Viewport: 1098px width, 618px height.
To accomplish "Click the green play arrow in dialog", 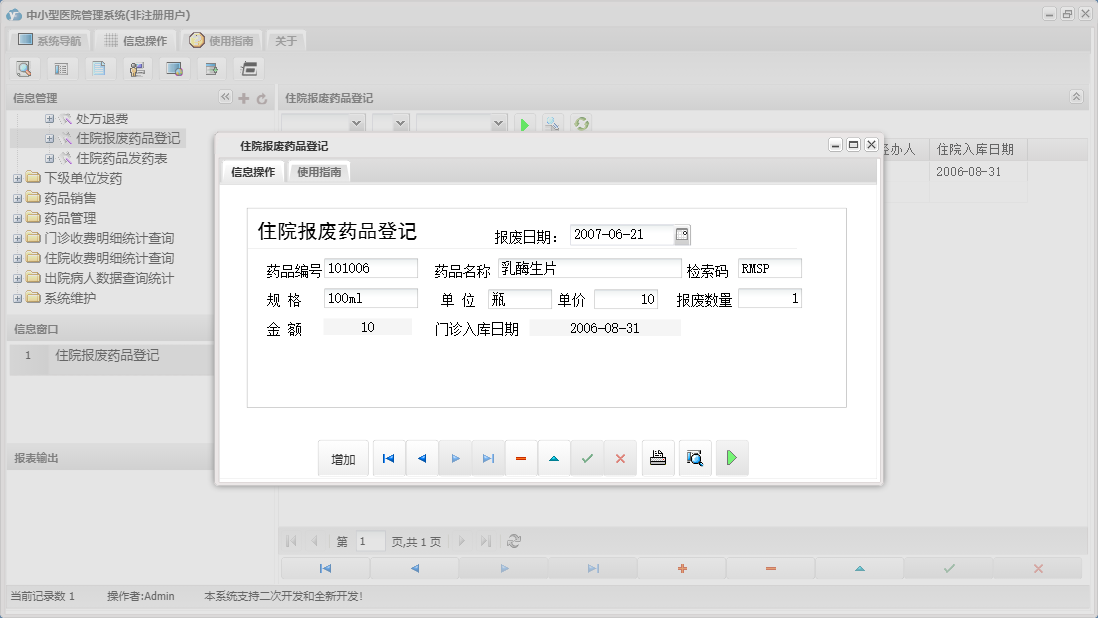I will click(732, 458).
